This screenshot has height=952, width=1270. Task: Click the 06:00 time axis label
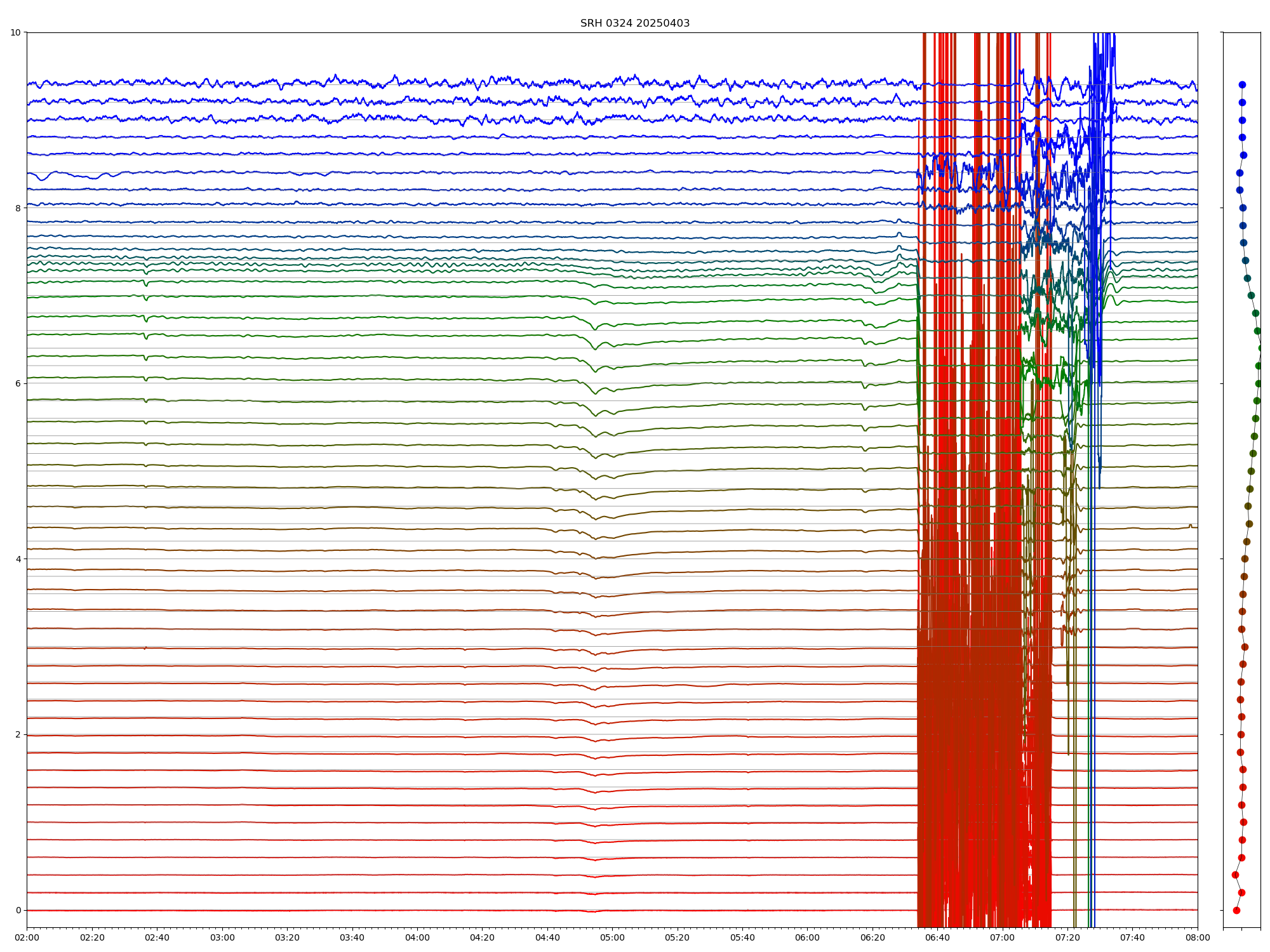[x=807, y=937]
